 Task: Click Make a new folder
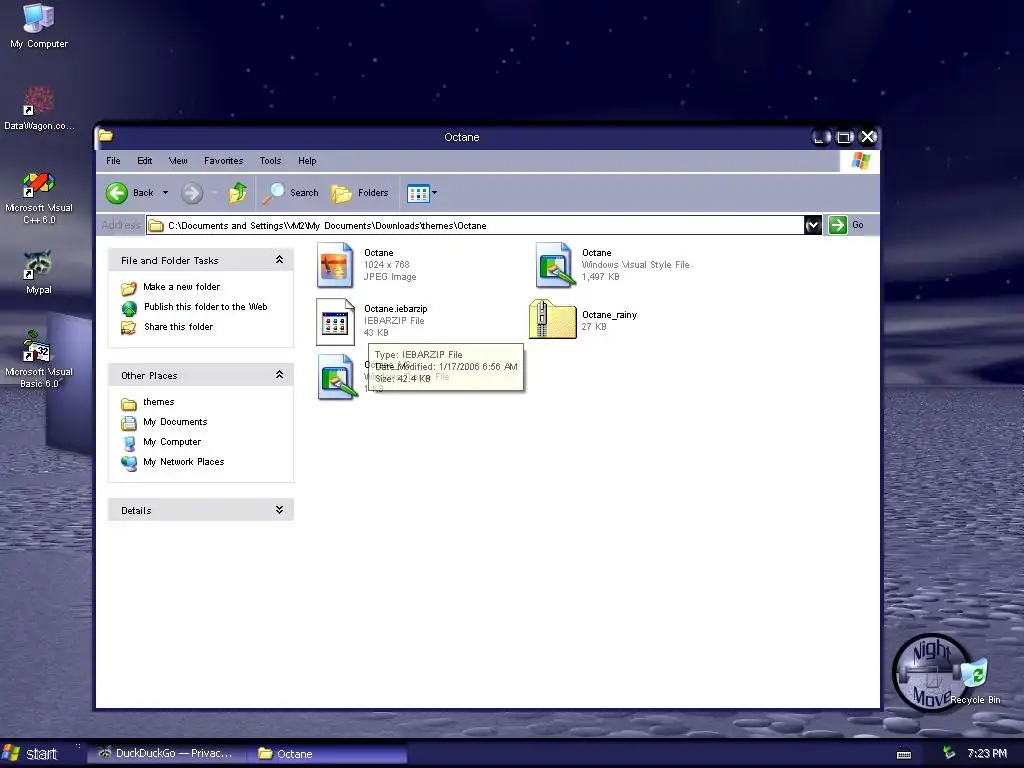pos(182,287)
